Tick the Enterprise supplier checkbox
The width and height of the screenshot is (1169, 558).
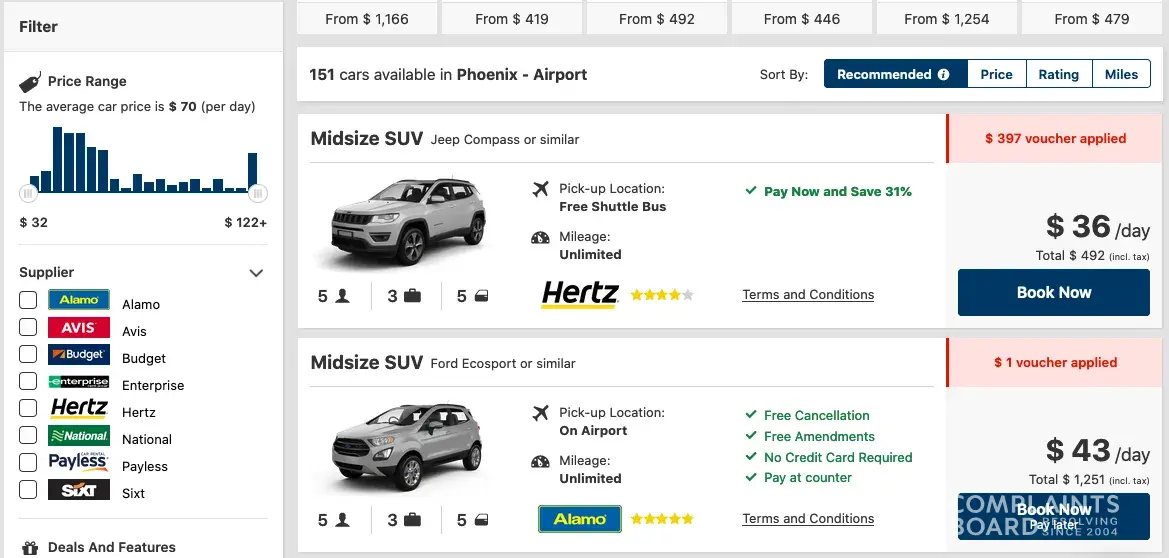[x=28, y=381]
